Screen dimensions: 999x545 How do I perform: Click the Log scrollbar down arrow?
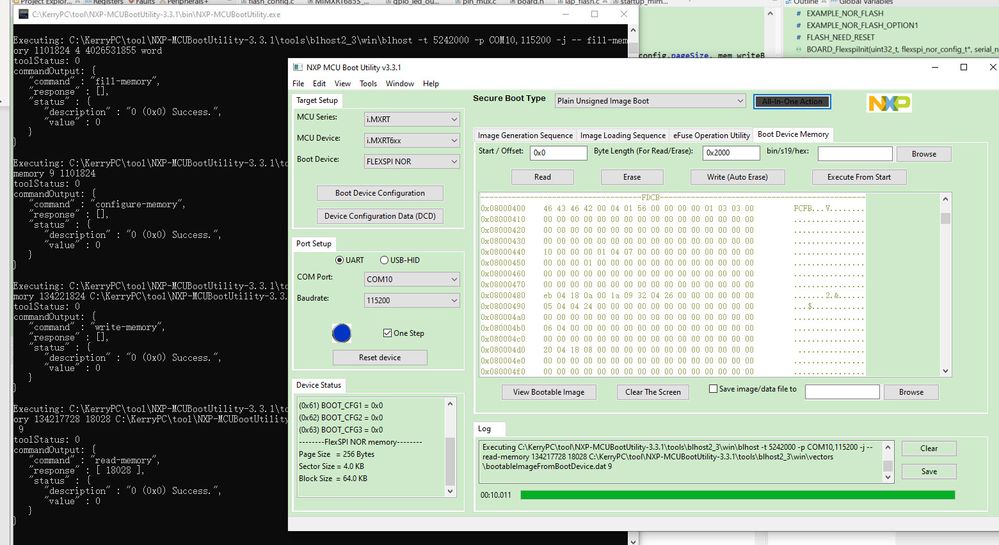[888, 477]
